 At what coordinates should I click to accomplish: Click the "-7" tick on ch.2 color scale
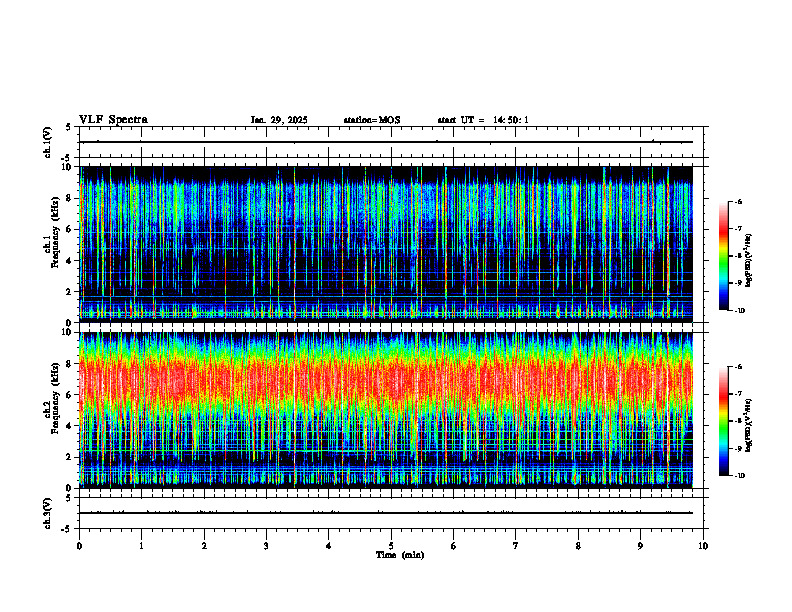click(x=738, y=394)
